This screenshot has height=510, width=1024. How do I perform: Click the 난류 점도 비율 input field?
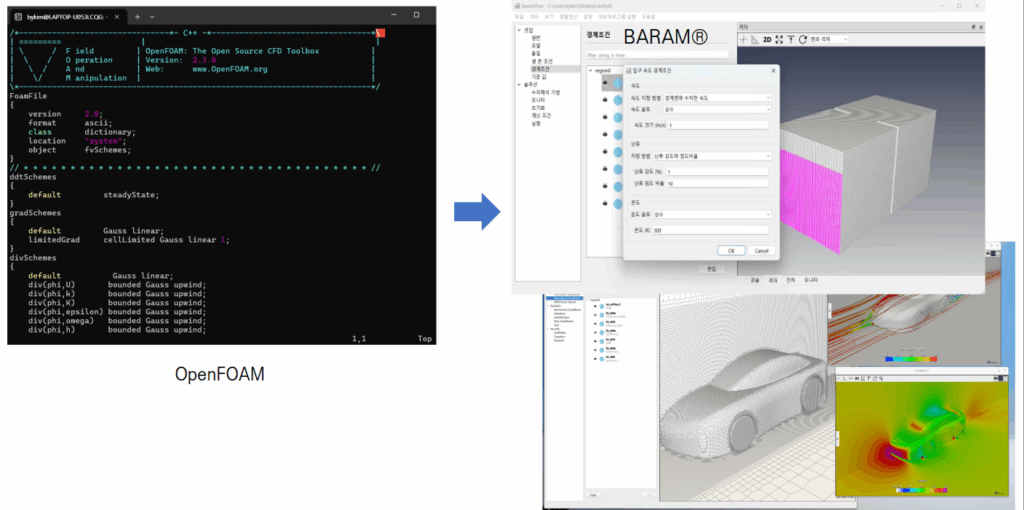pos(717,183)
